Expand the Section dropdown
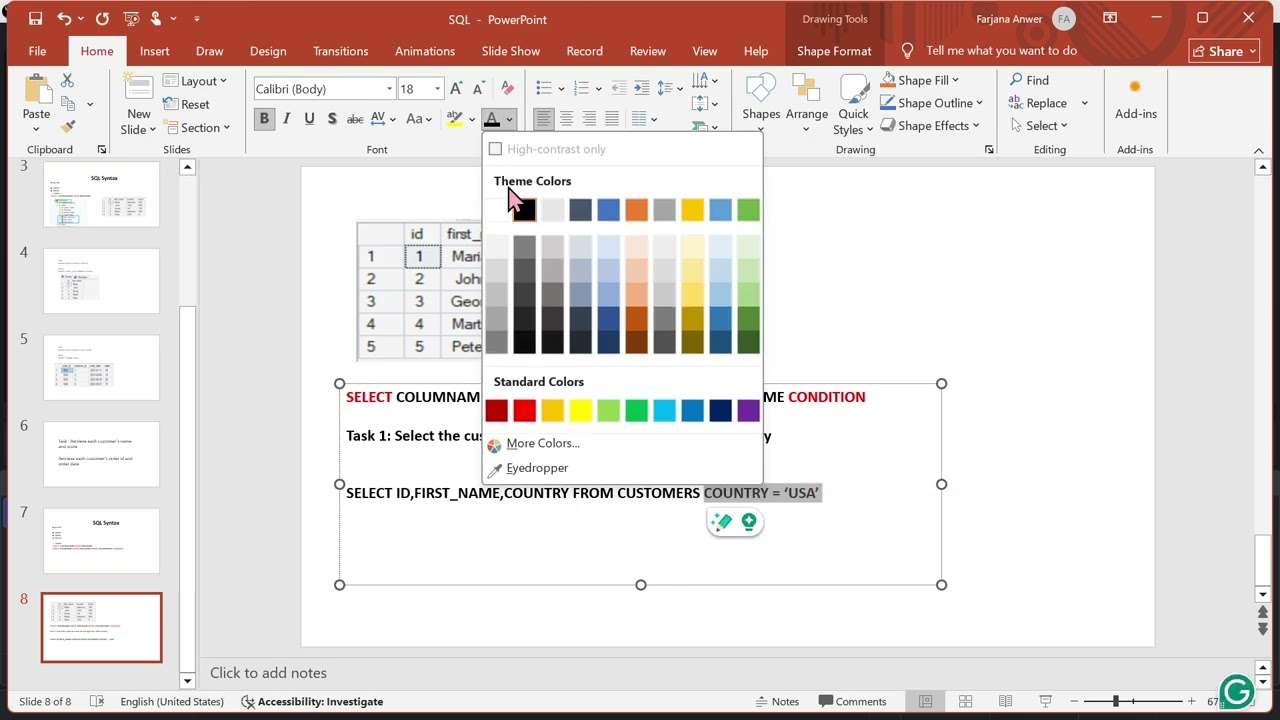The width and height of the screenshot is (1280, 720). 197,128
